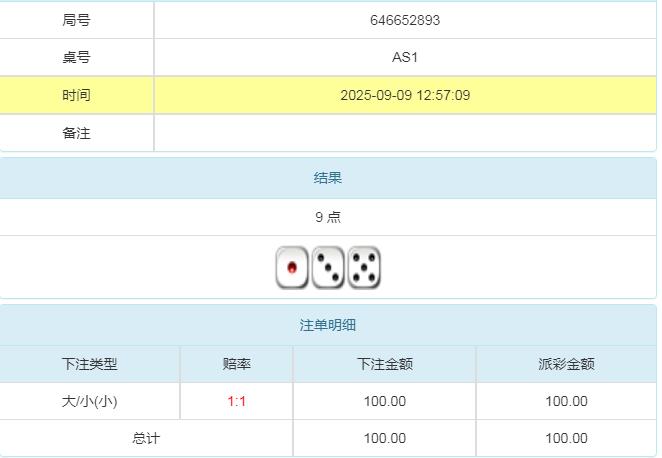Click the 结果 section header
This screenshot has width=662, height=458.
(x=328, y=178)
